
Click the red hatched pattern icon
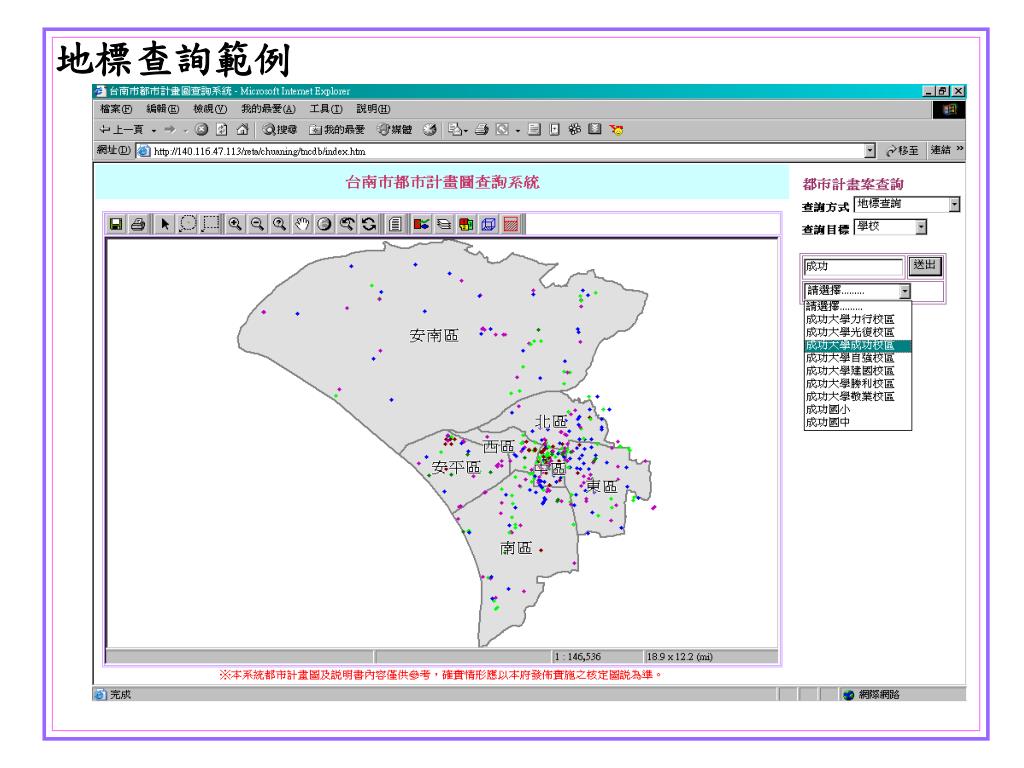[511, 225]
